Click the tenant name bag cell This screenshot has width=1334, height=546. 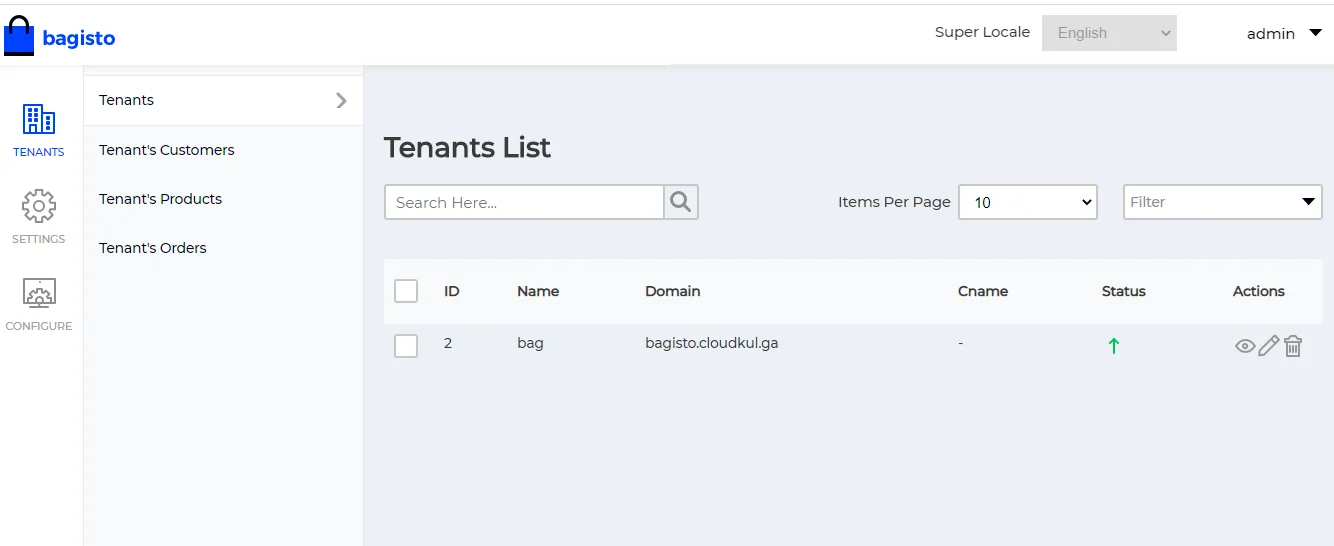[530, 343]
